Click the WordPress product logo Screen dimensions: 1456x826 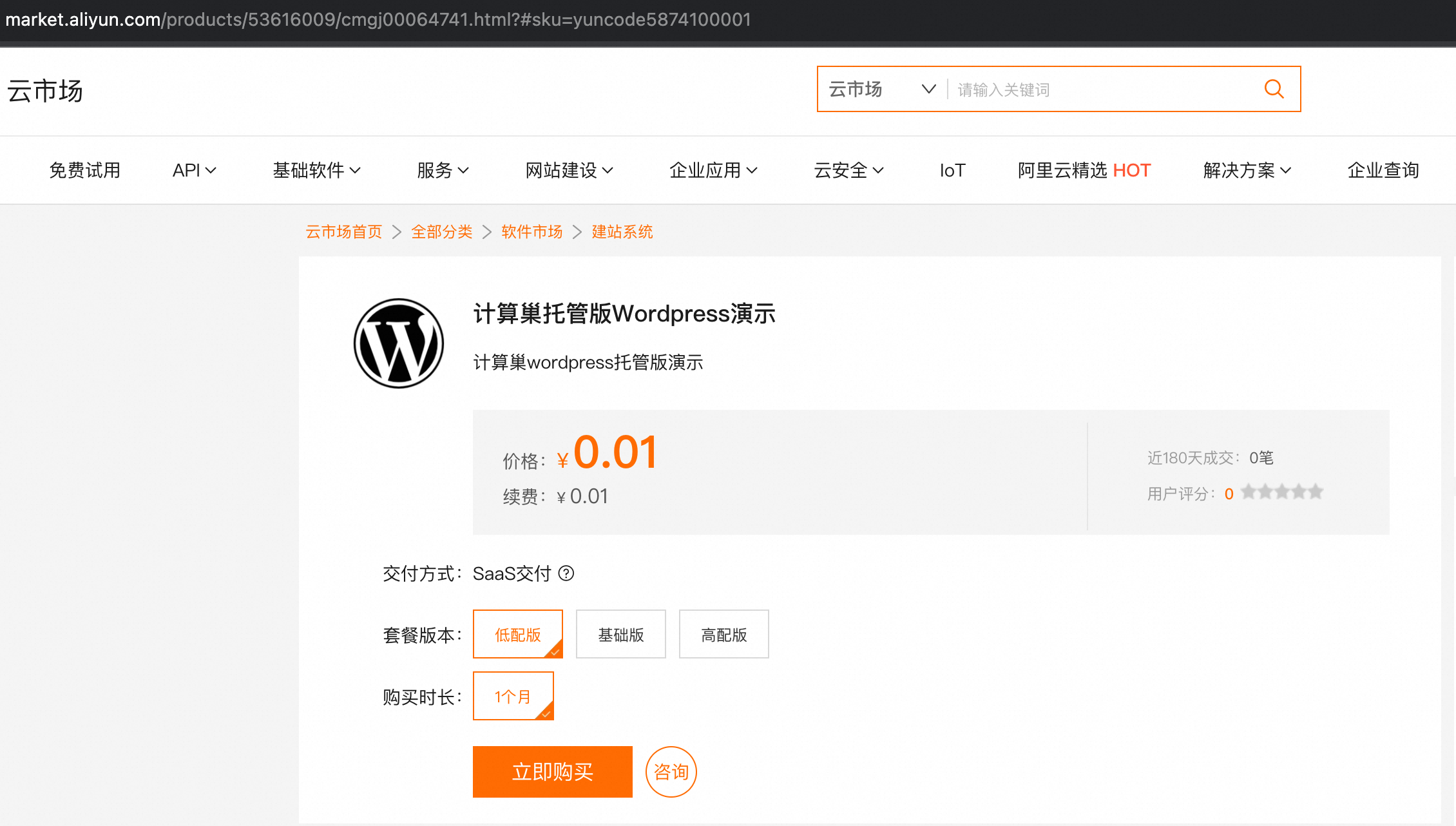click(x=399, y=343)
